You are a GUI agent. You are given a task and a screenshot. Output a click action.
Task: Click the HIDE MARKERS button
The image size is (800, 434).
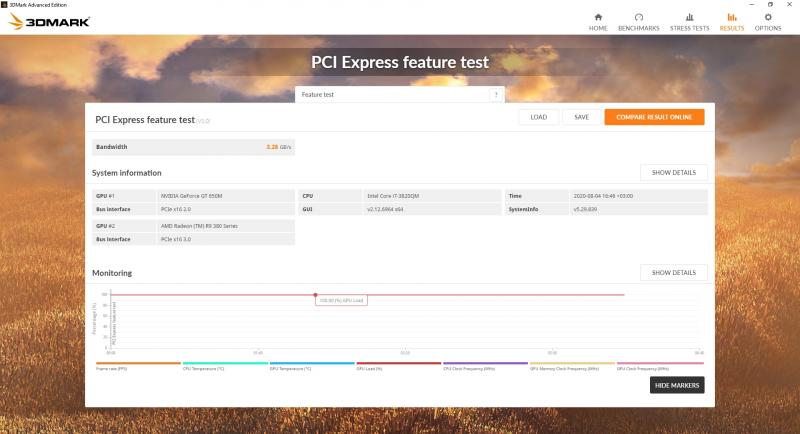(677, 385)
